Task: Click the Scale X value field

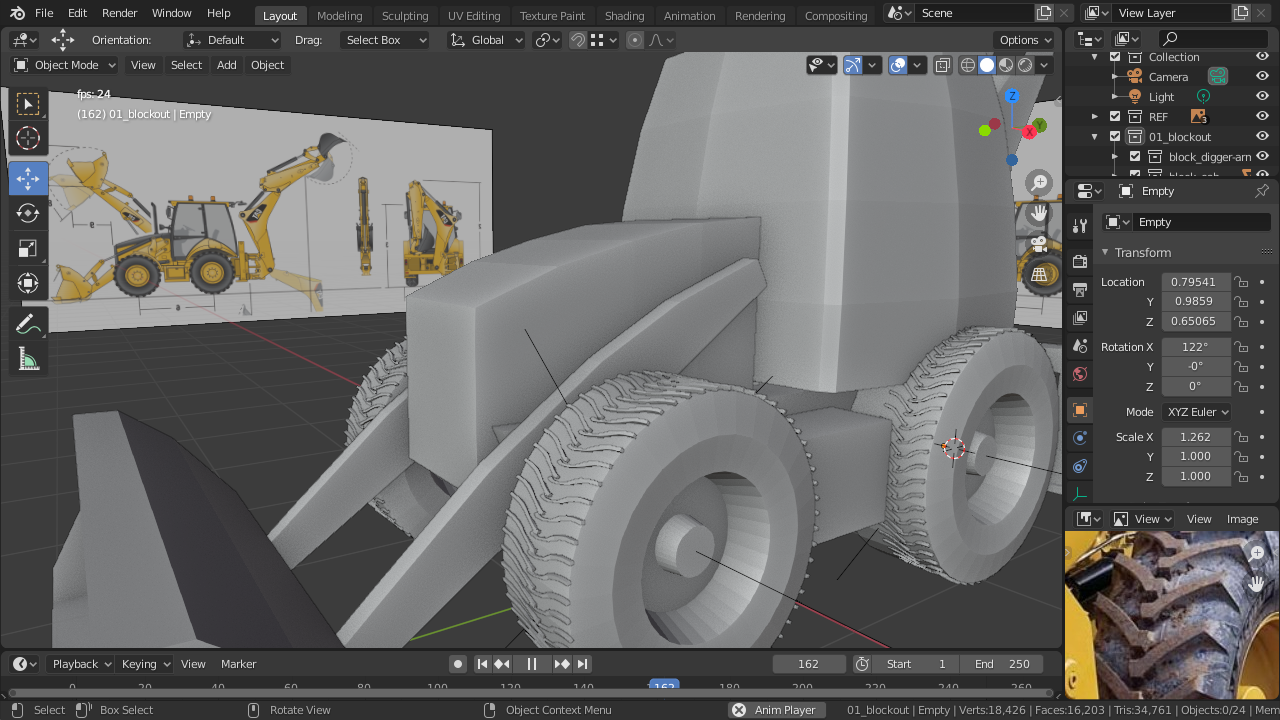Action: 1196,437
